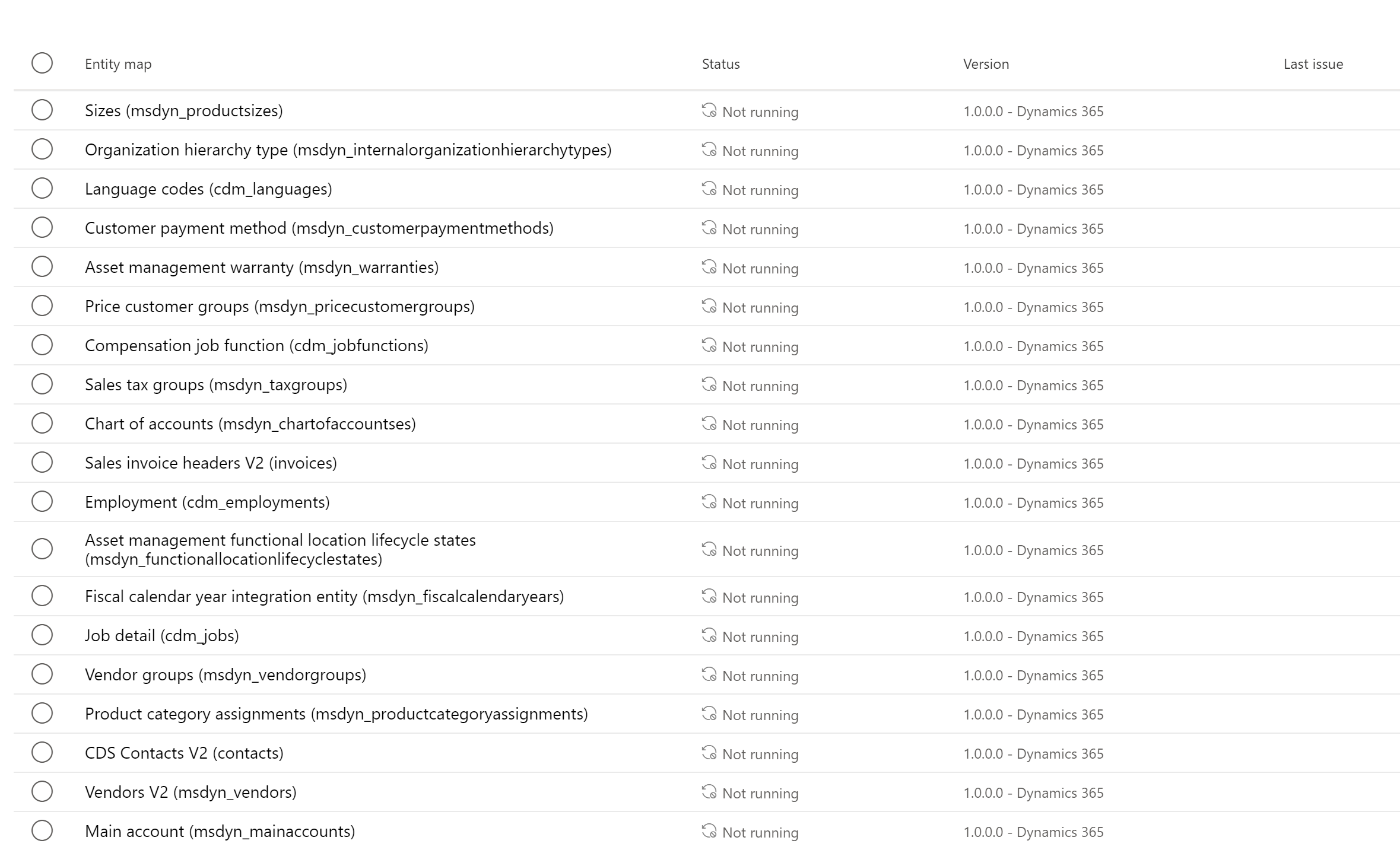
Task: Sort by the Status column header
Action: point(720,64)
